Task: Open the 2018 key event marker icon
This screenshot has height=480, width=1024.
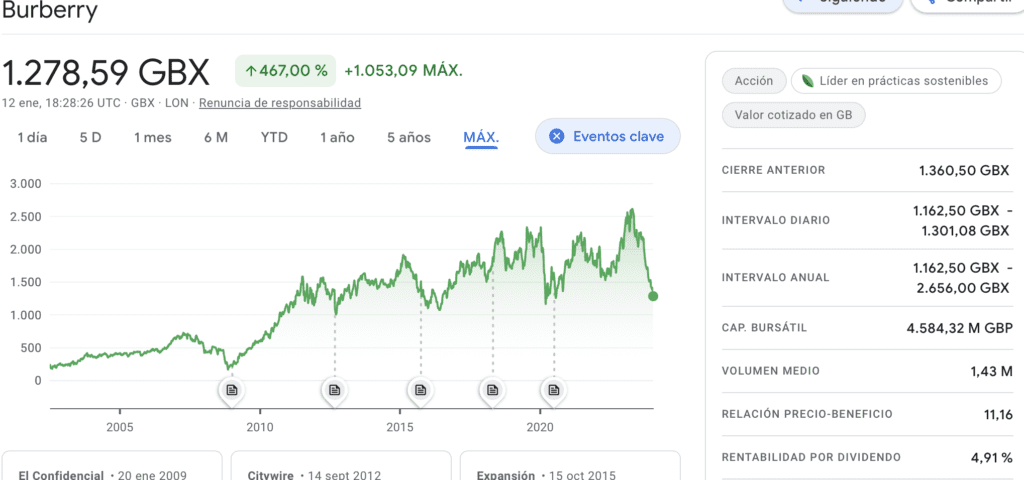Action: pos(492,391)
